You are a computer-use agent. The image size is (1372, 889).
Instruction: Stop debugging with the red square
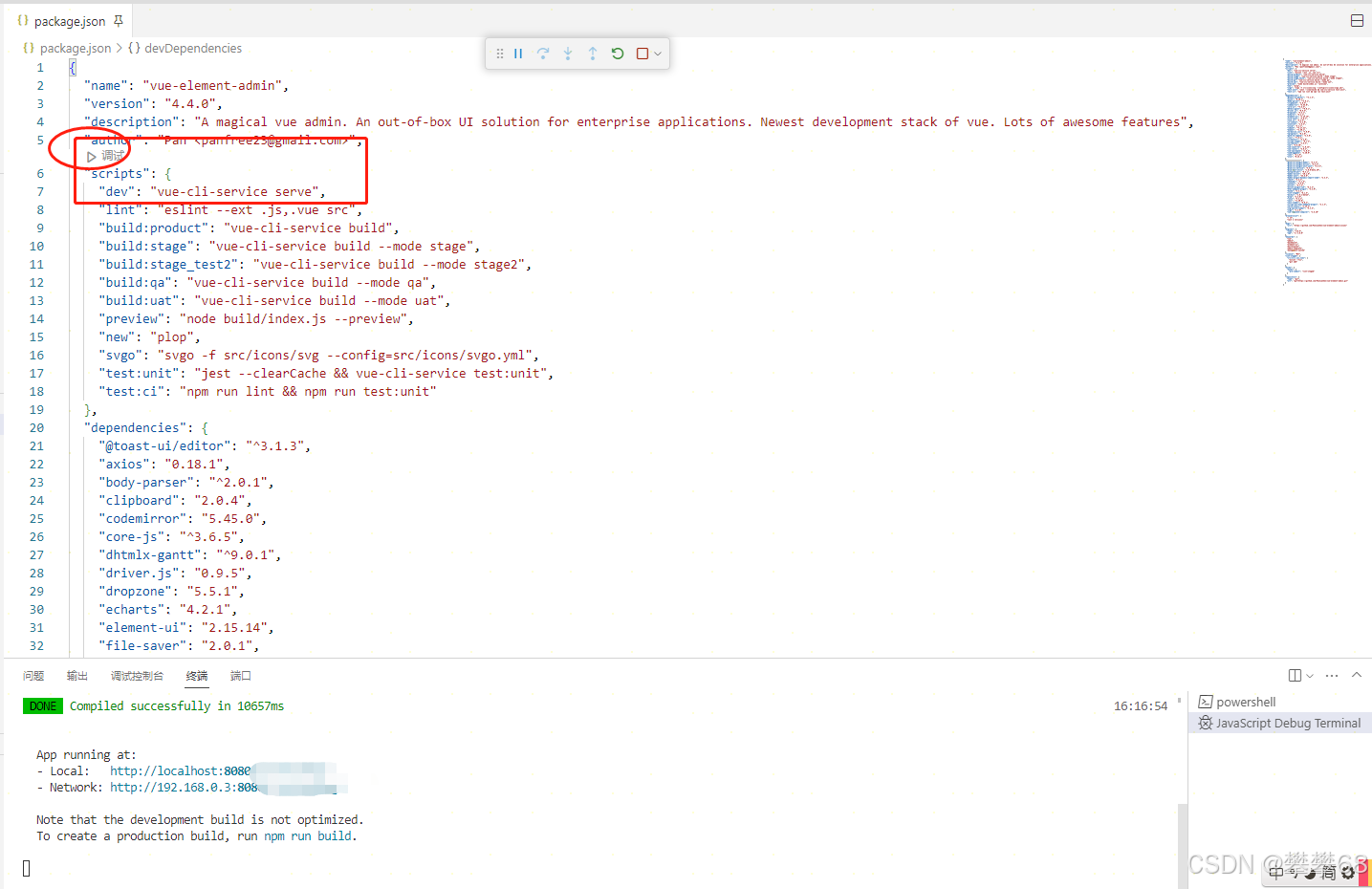[641, 54]
